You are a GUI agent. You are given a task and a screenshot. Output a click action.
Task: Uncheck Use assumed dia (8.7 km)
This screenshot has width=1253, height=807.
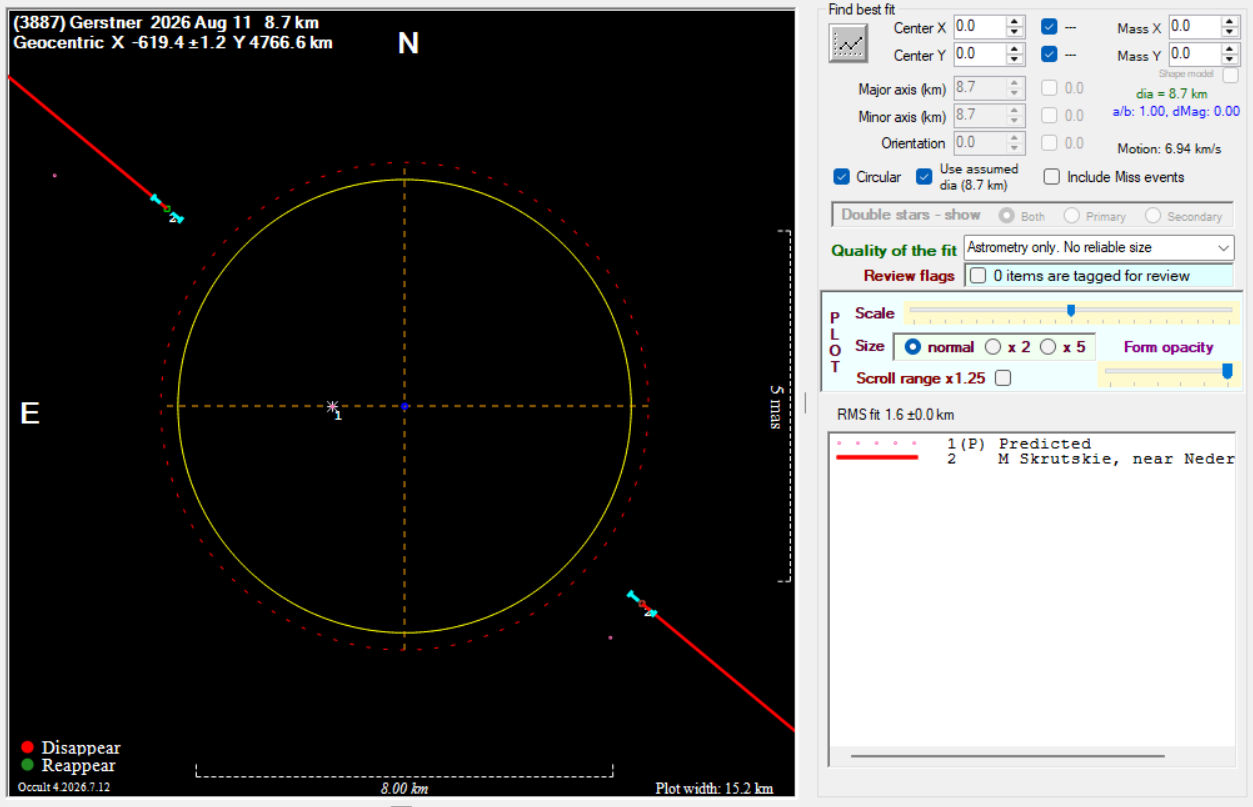point(924,177)
